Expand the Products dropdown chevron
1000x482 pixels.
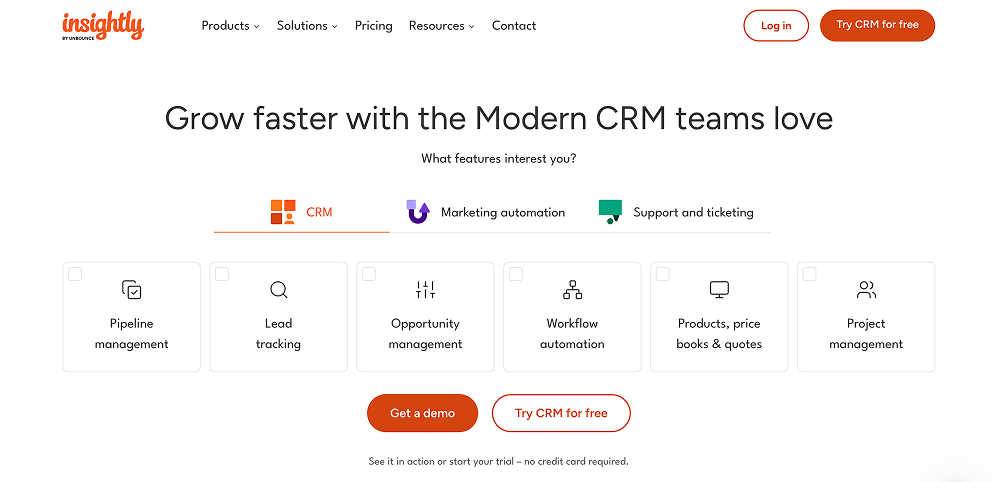(x=256, y=27)
